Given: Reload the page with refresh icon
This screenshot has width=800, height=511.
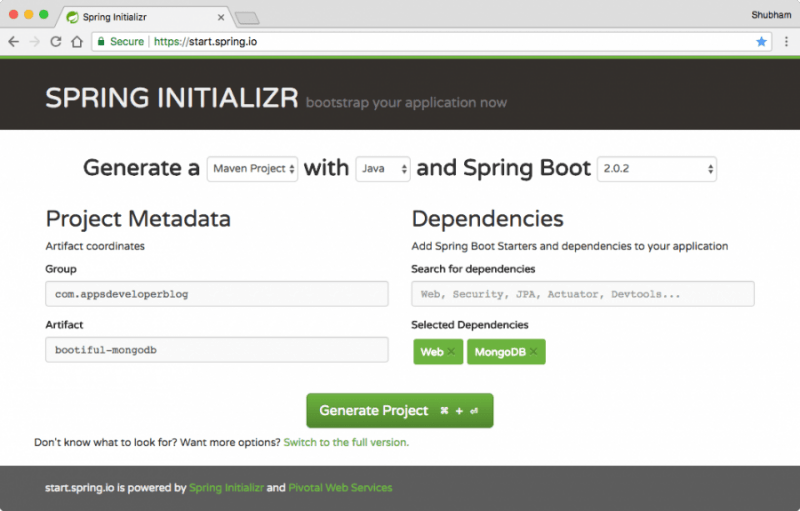Looking at the screenshot, I should [x=56, y=42].
